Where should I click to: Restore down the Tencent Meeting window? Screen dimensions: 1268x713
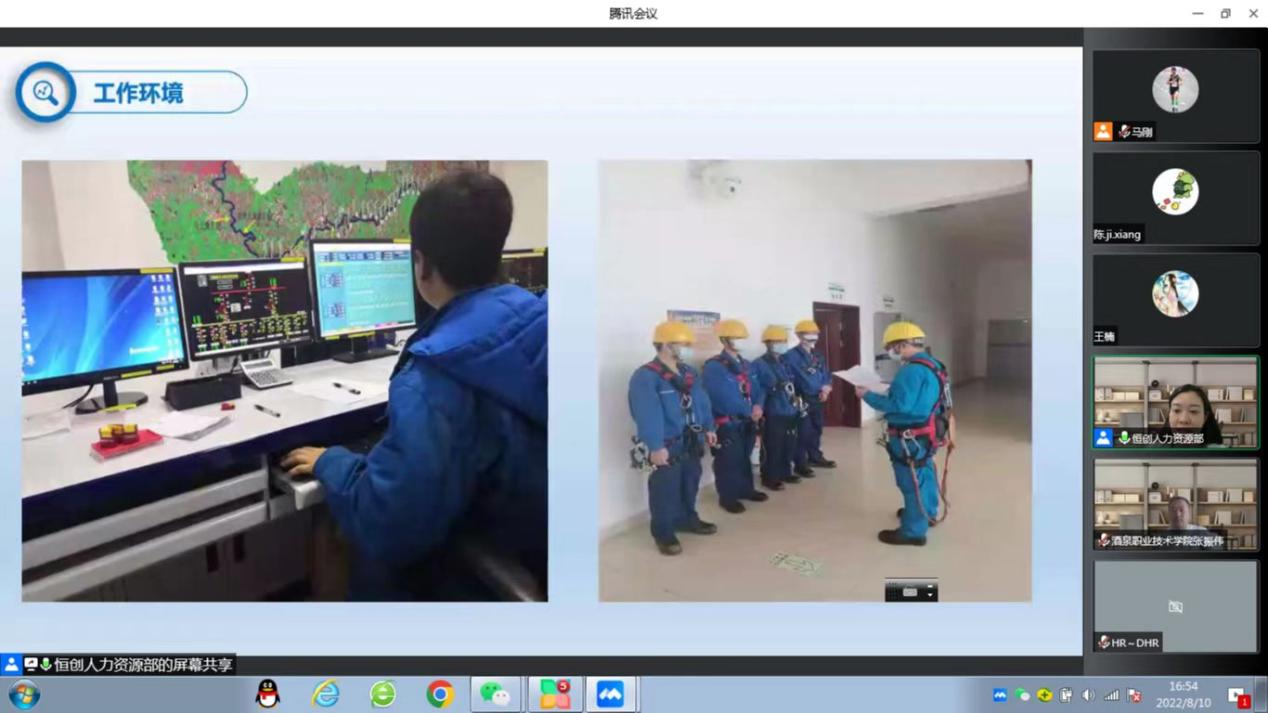(x=1225, y=13)
